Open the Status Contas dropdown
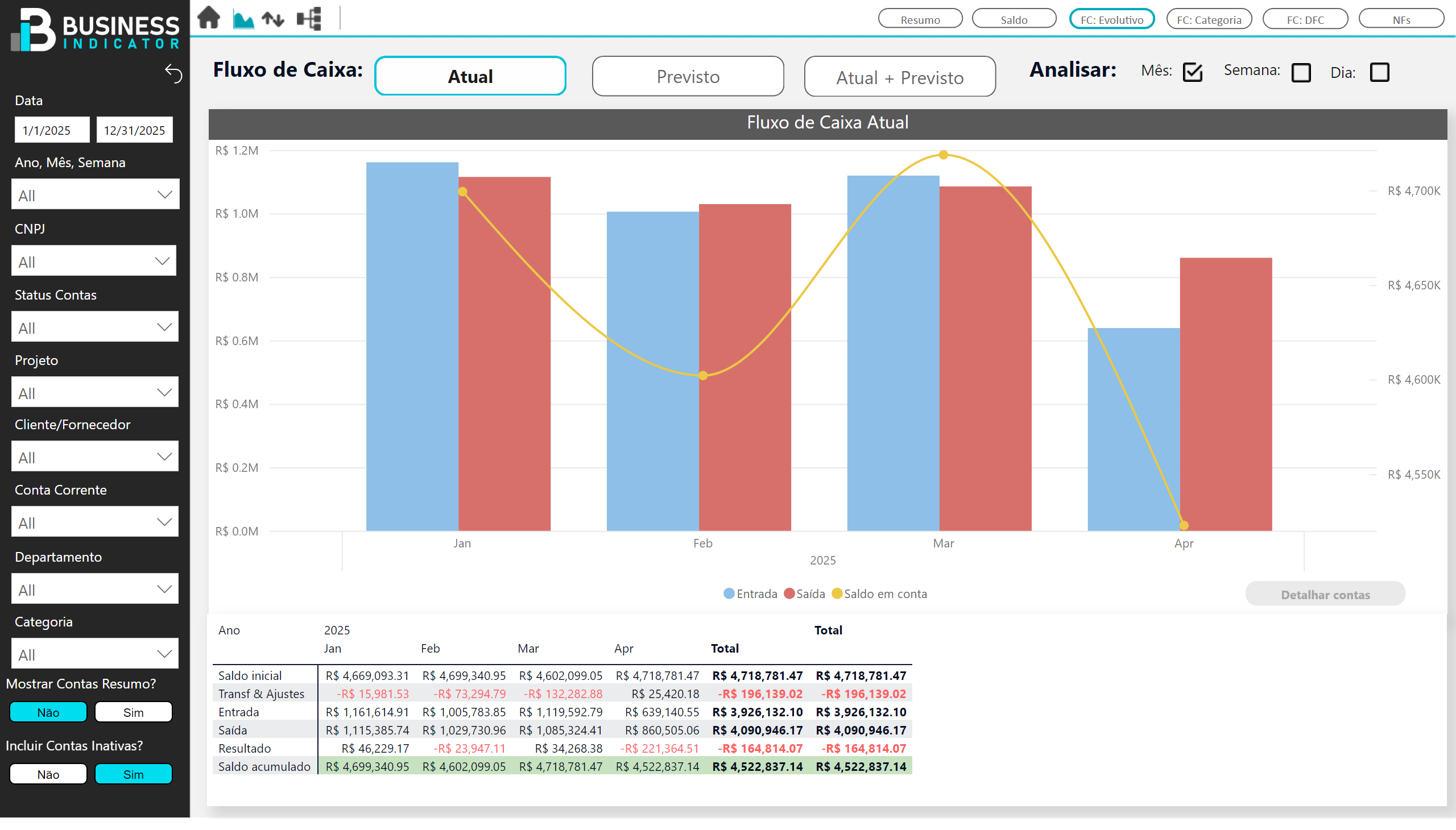The image size is (1456, 830). tap(94, 327)
